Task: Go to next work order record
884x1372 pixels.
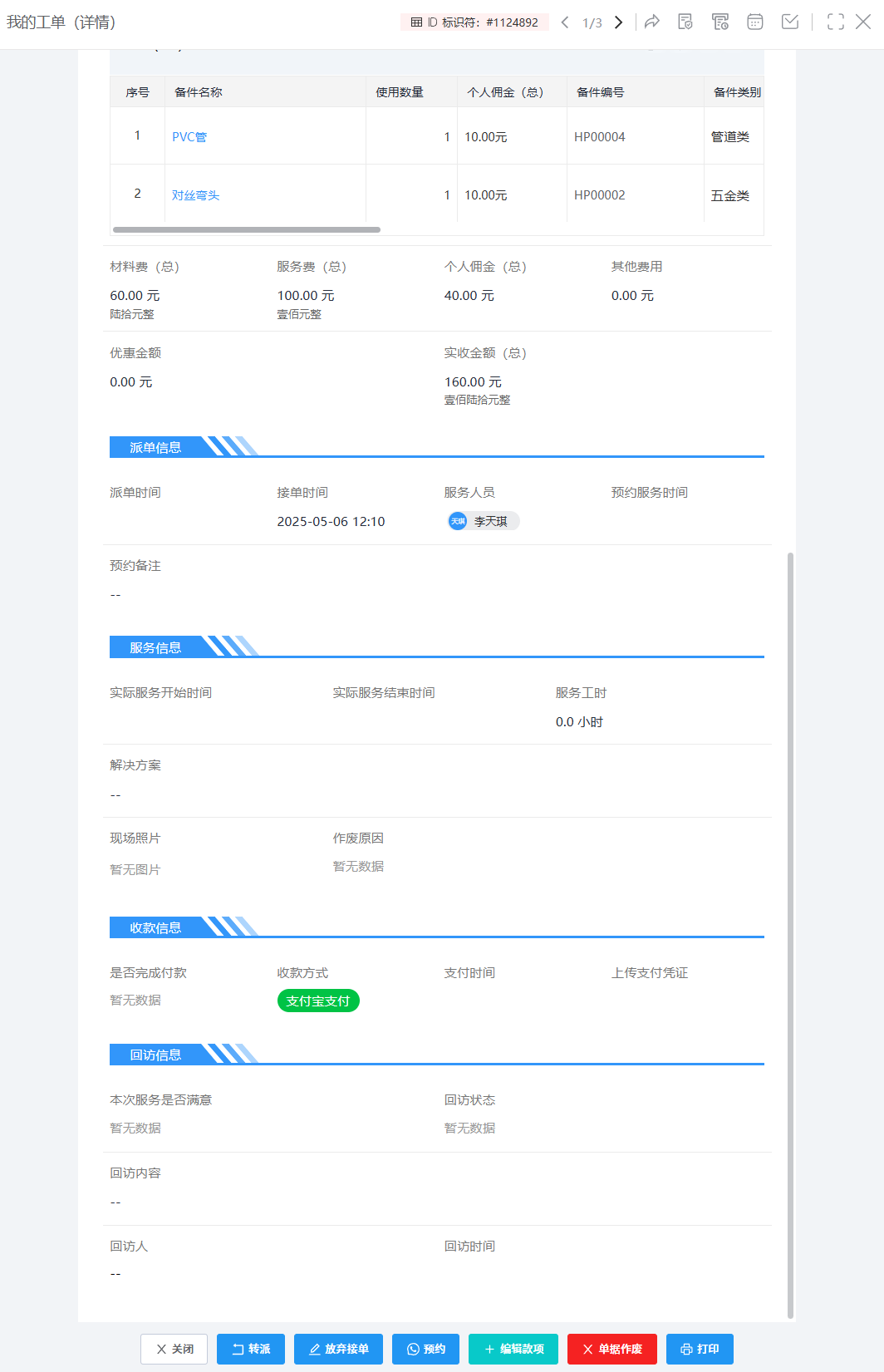Action: pos(618,22)
